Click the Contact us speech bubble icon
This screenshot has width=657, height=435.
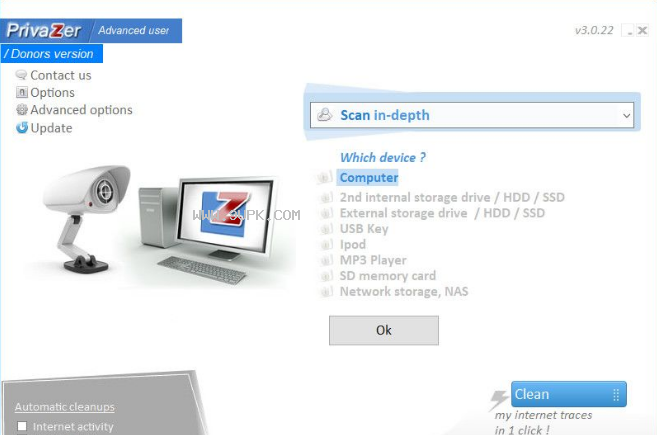coord(21,75)
